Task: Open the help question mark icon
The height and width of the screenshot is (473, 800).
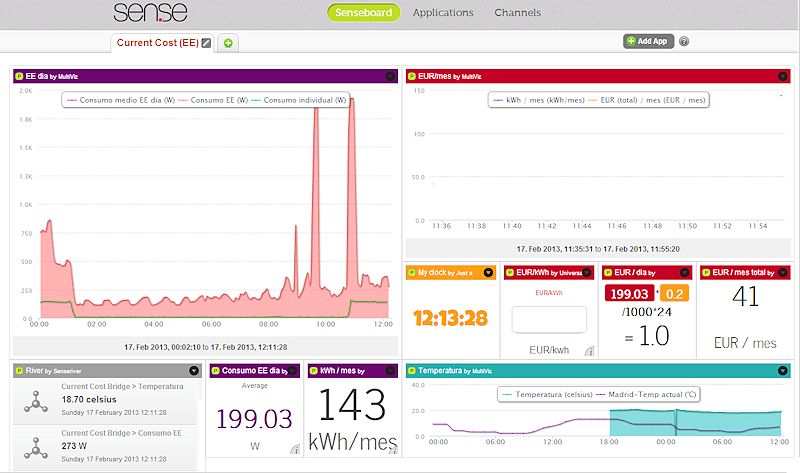Action: pyautogui.click(x=684, y=41)
